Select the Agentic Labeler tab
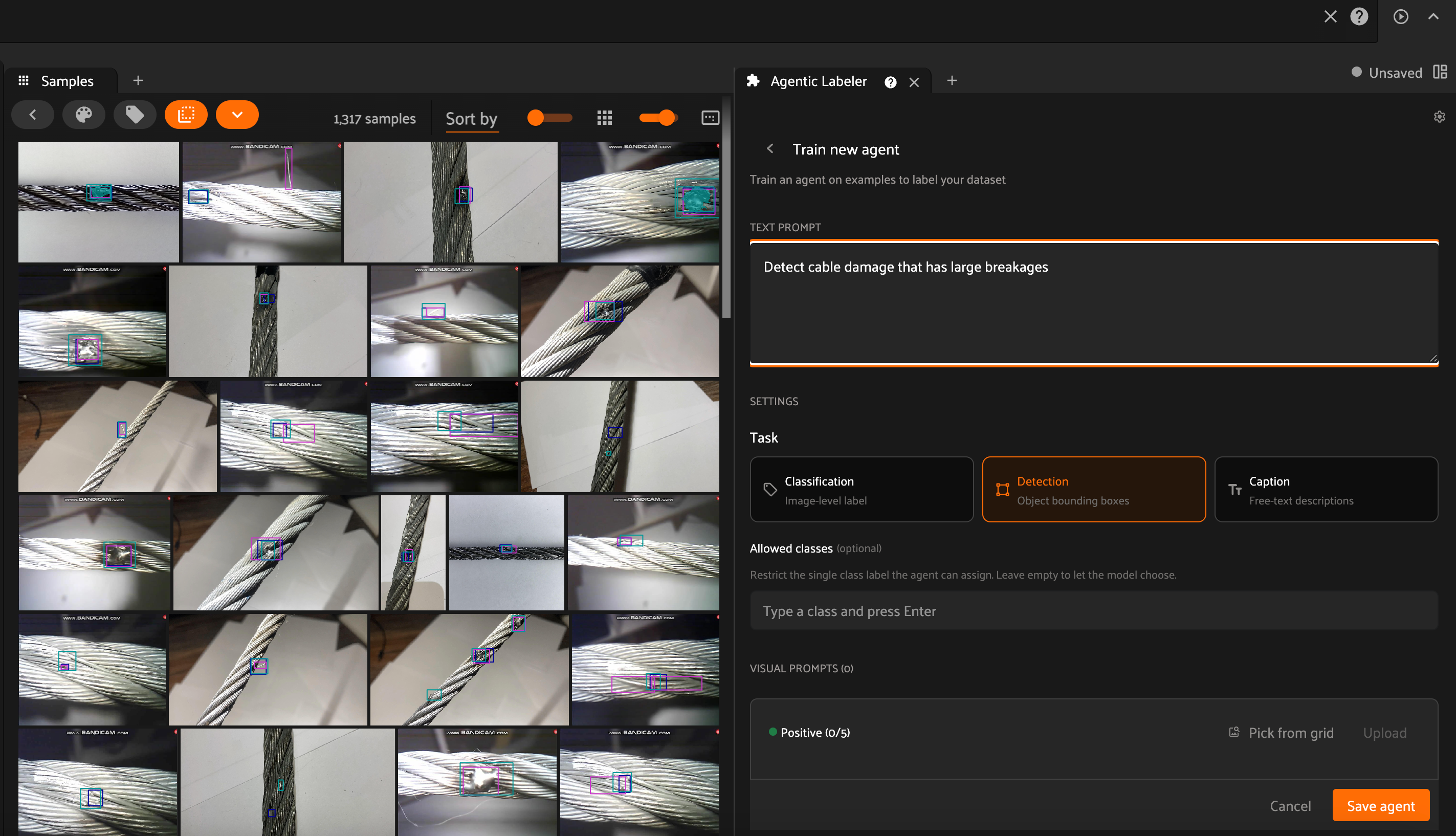Viewport: 1456px width, 836px height. pos(818,81)
